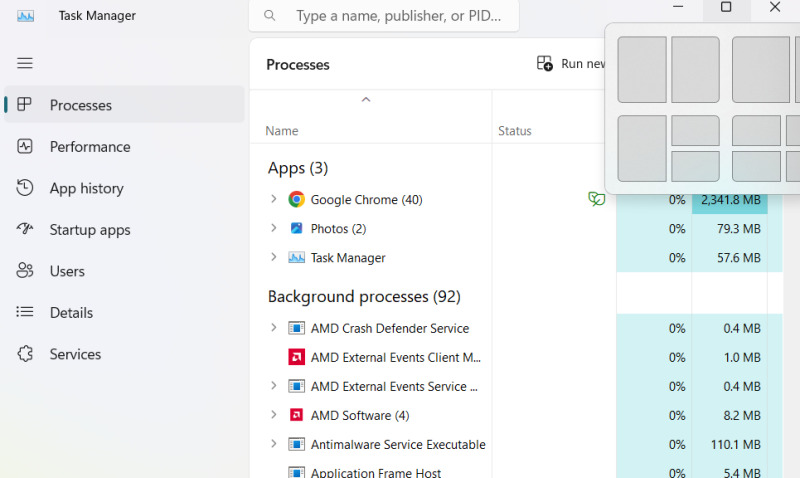Choose tall left zone of three-zone snap layout

(642, 148)
